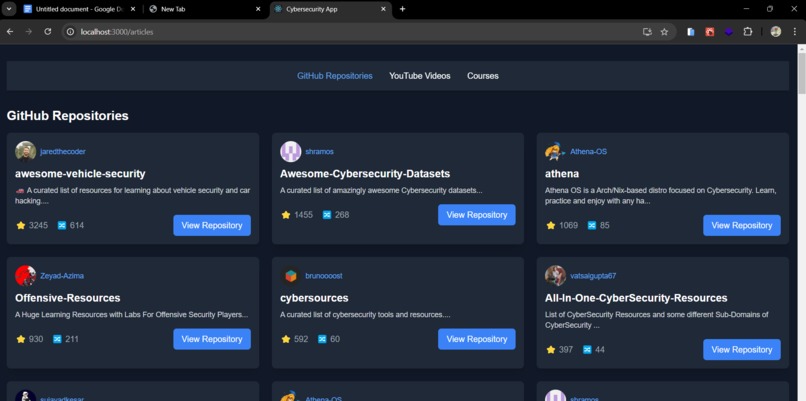
Task: View site information icon beside localhost
Action: (71, 32)
